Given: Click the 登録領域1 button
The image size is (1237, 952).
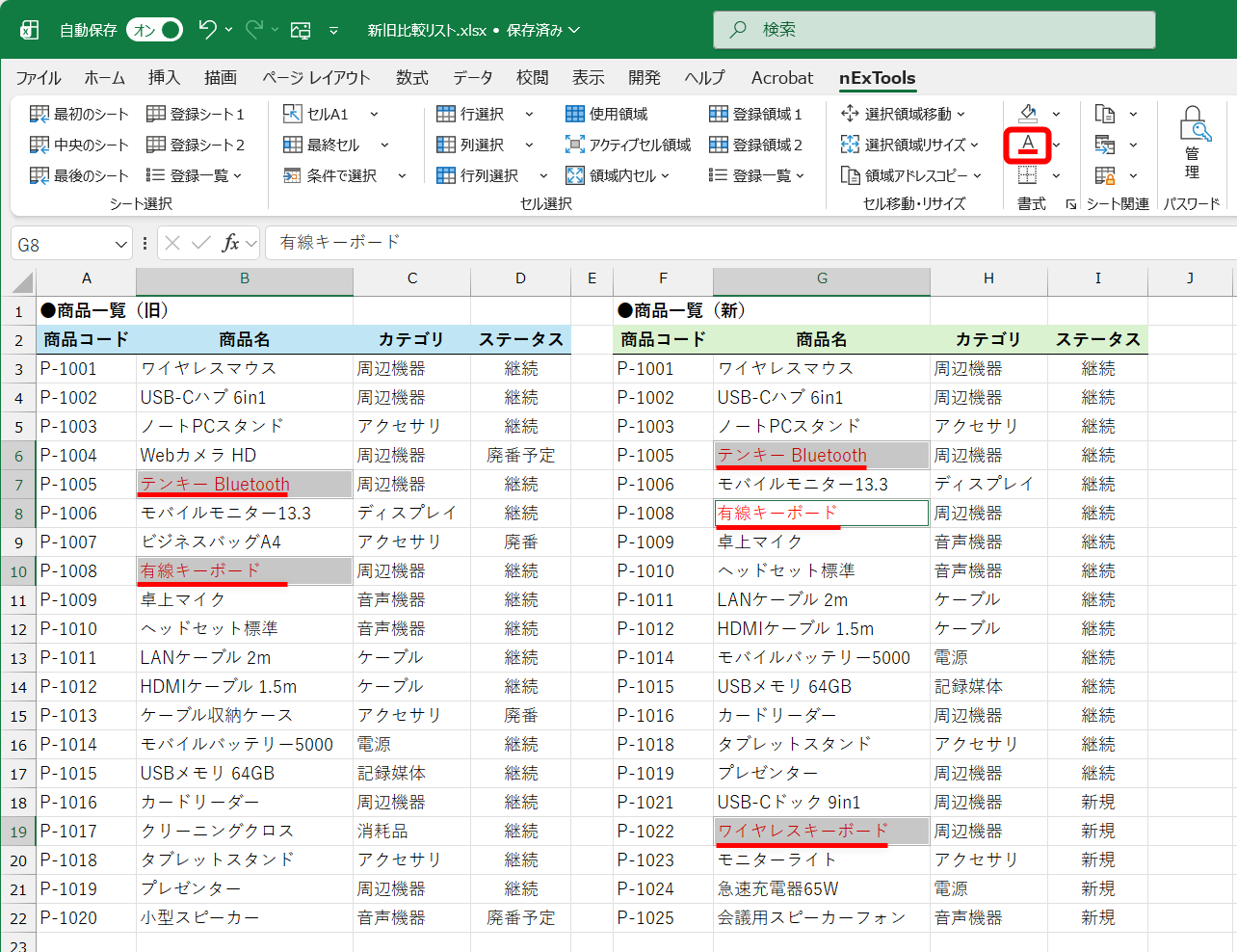Looking at the screenshot, I should point(755,114).
